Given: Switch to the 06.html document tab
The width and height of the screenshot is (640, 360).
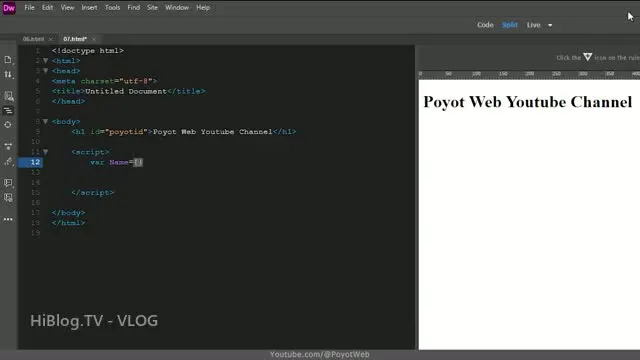Looking at the screenshot, I should 33,39.
